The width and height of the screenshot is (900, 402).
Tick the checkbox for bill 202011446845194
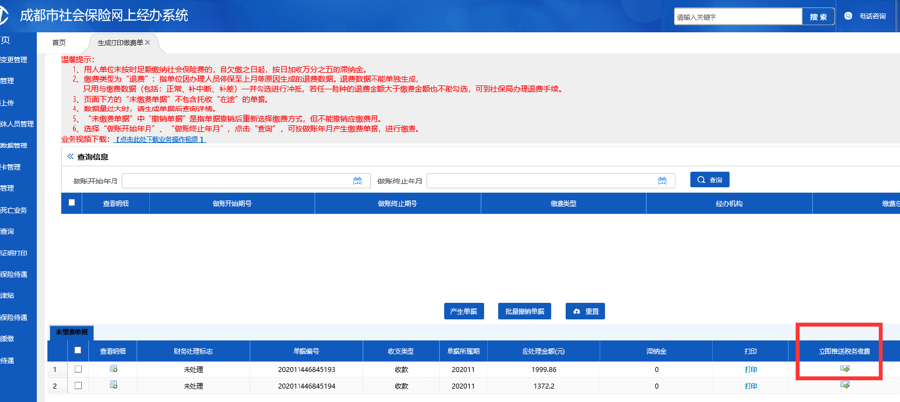pyautogui.click(x=78, y=385)
